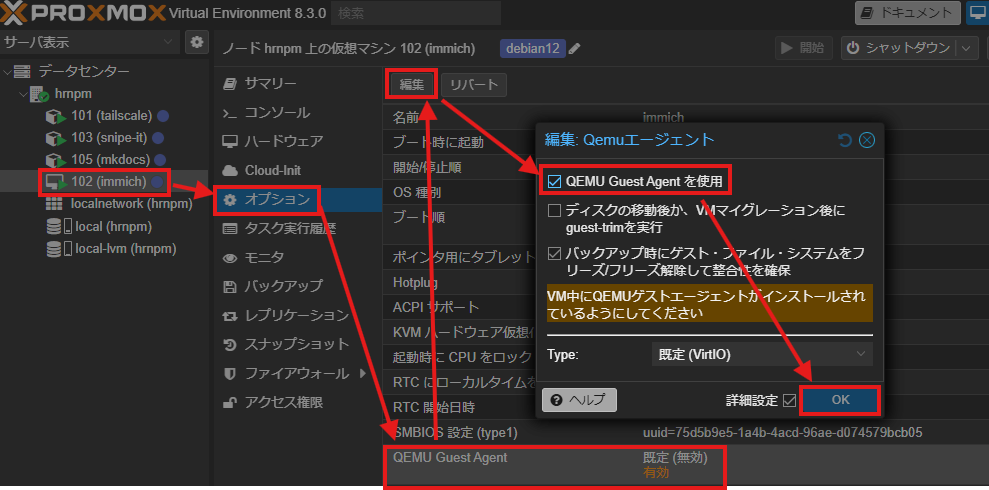The height and width of the screenshot is (490, 989).
Task: Open the タスク実行履歴 menu item
Action: click(x=296, y=228)
